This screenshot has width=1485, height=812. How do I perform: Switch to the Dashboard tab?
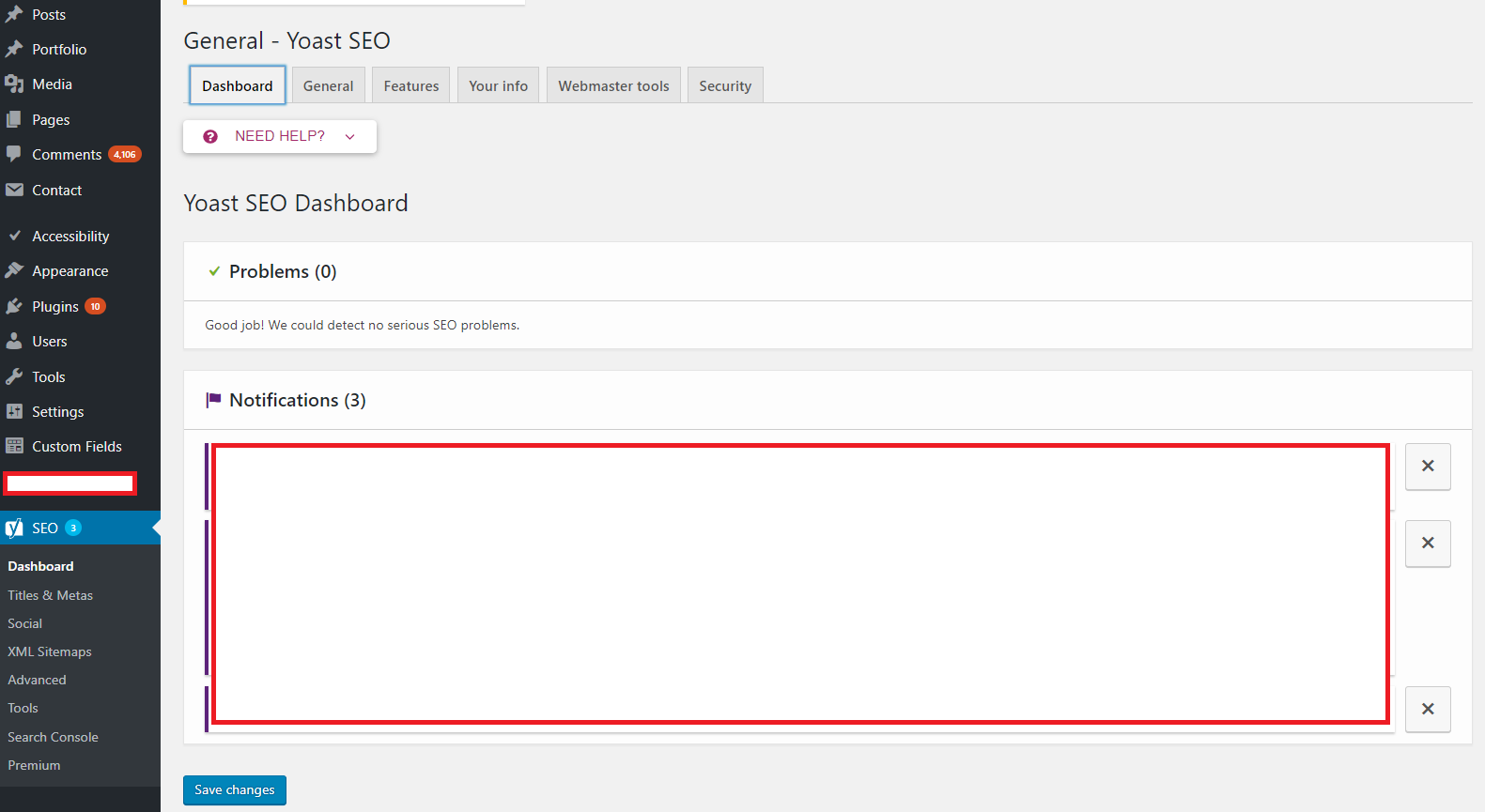(x=238, y=85)
